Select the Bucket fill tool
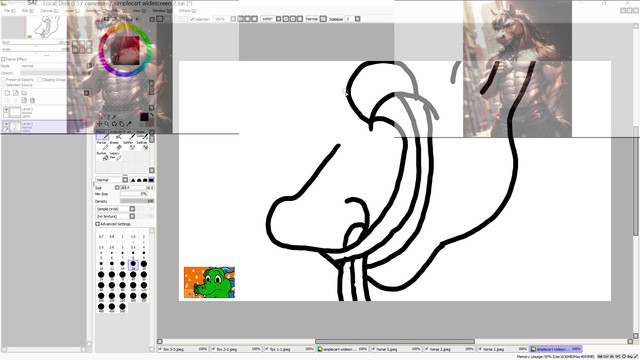 coord(102,156)
